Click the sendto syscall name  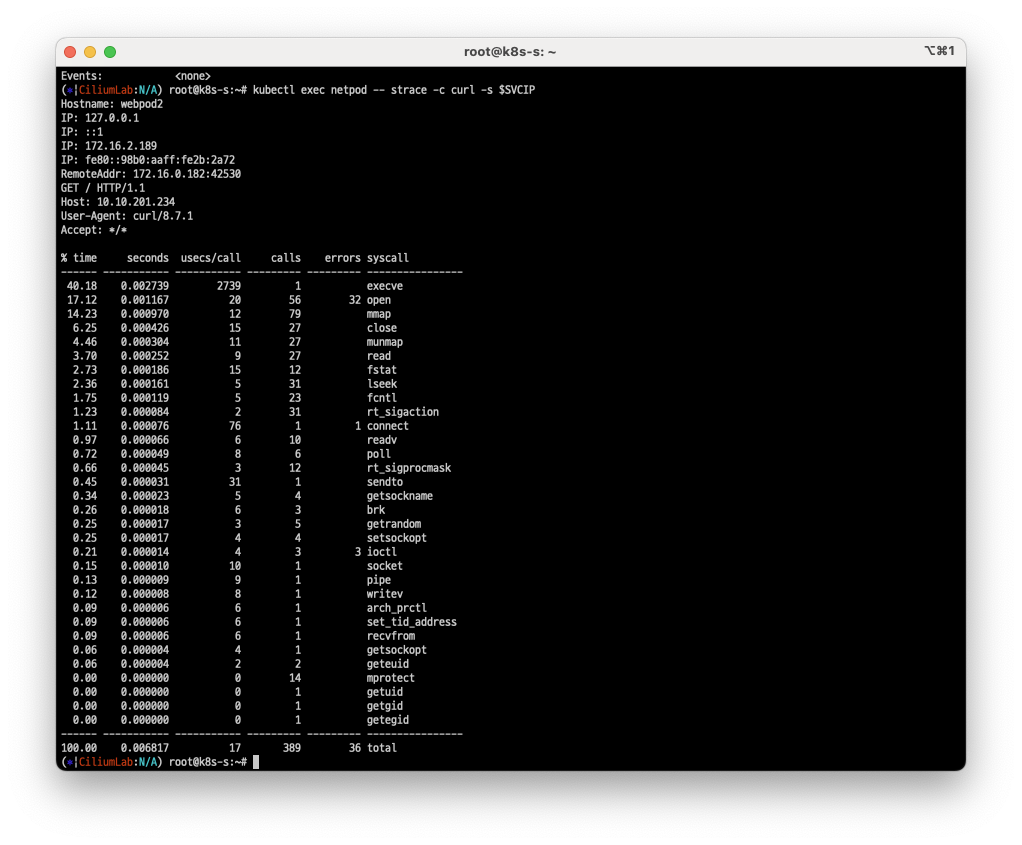385,482
